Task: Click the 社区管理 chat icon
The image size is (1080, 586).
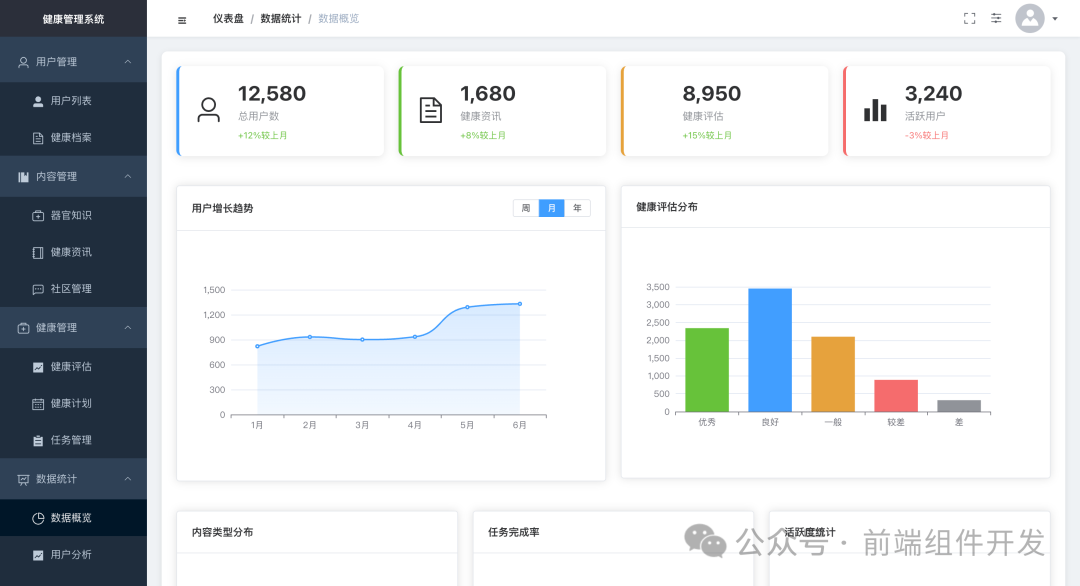Action: 36,289
